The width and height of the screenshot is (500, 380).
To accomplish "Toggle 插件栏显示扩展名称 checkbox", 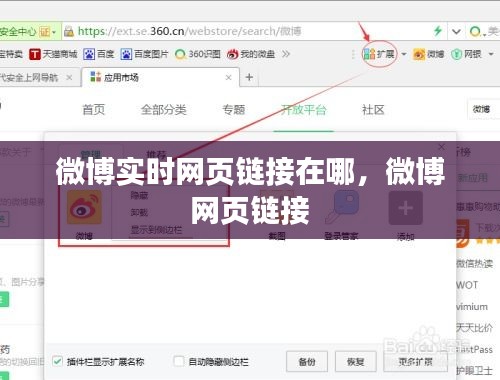I will (x=57, y=361).
